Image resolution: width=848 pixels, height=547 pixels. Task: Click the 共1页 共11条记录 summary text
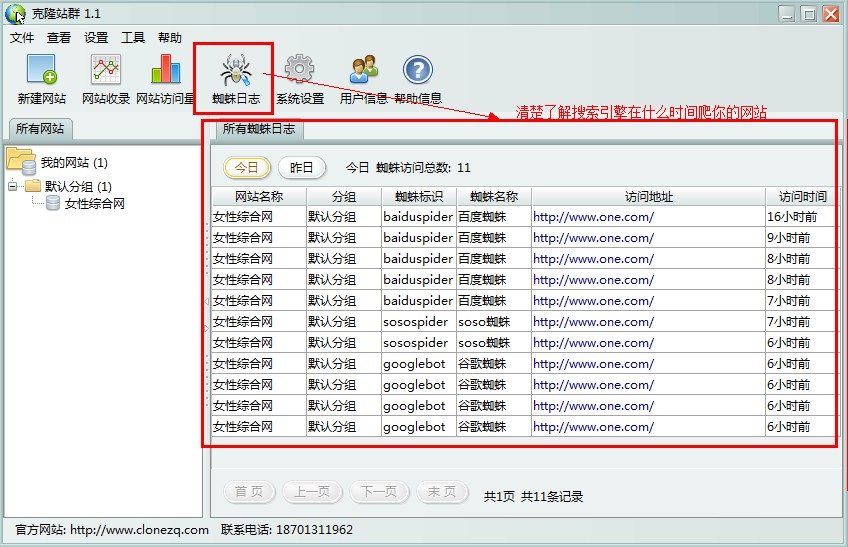point(533,497)
